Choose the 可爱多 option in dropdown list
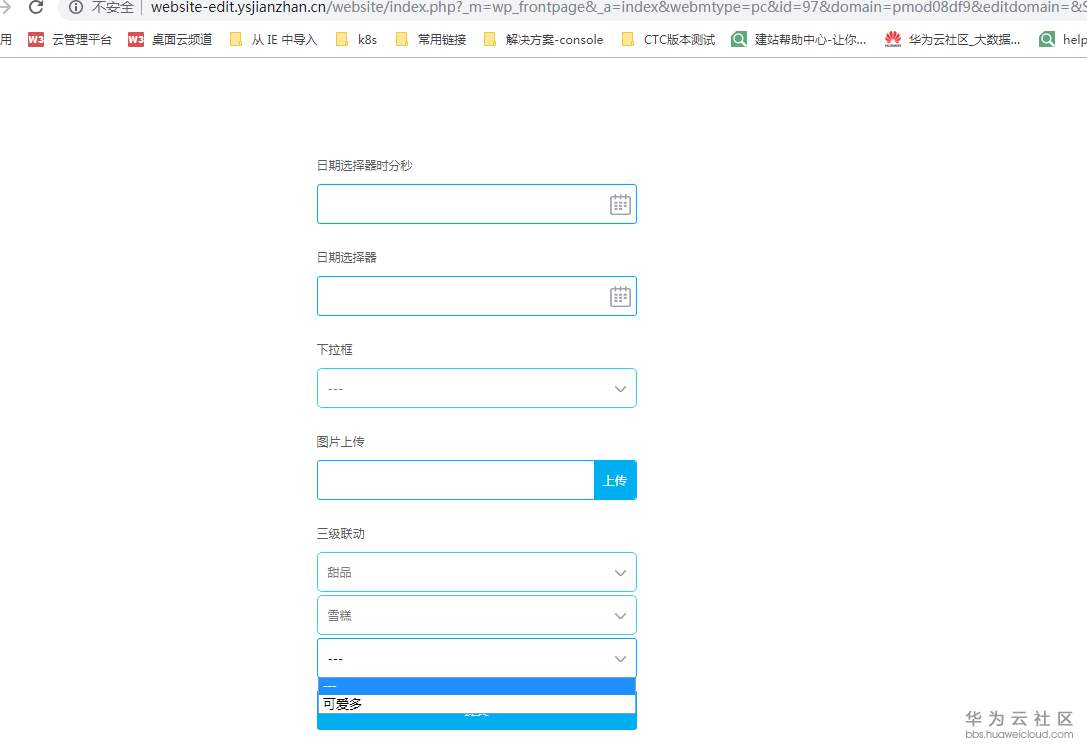Viewport: 1087px width, 749px height. (x=476, y=704)
